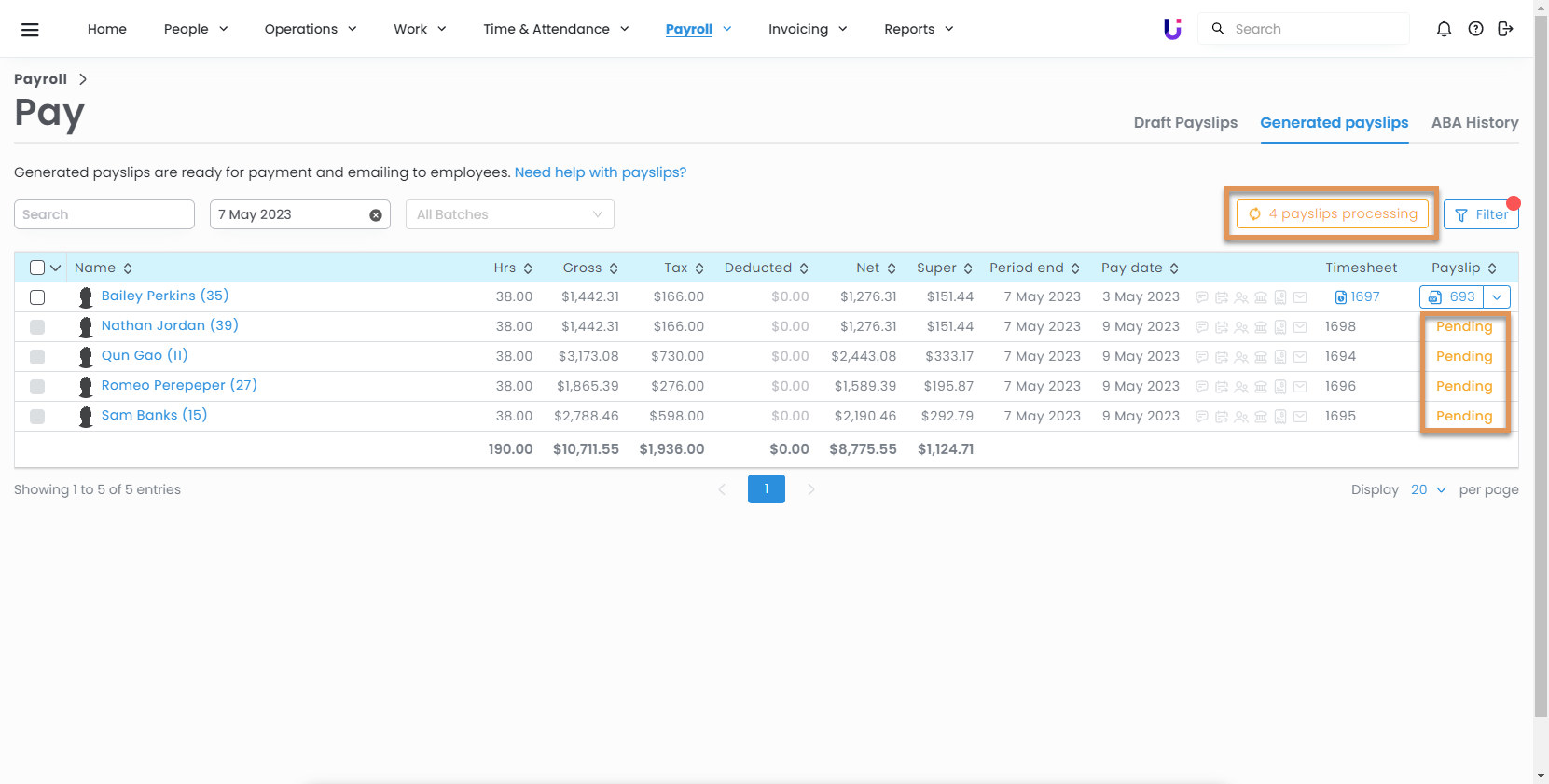Open the Time & Attendance menu
Viewport: 1549px width, 784px height.
[556, 29]
